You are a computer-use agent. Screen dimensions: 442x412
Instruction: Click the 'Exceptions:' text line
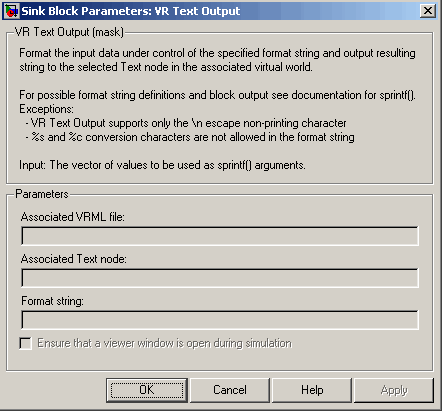coord(46,109)
